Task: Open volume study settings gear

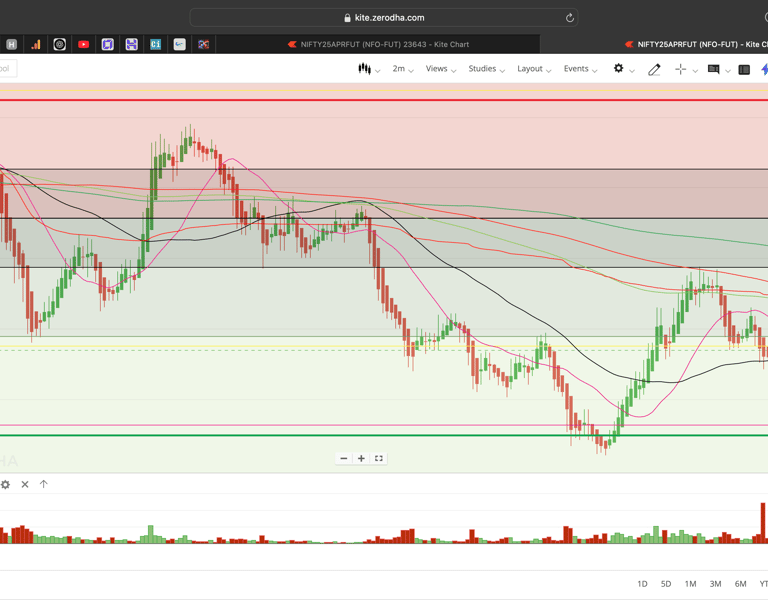Action: [x=5, y=484]
